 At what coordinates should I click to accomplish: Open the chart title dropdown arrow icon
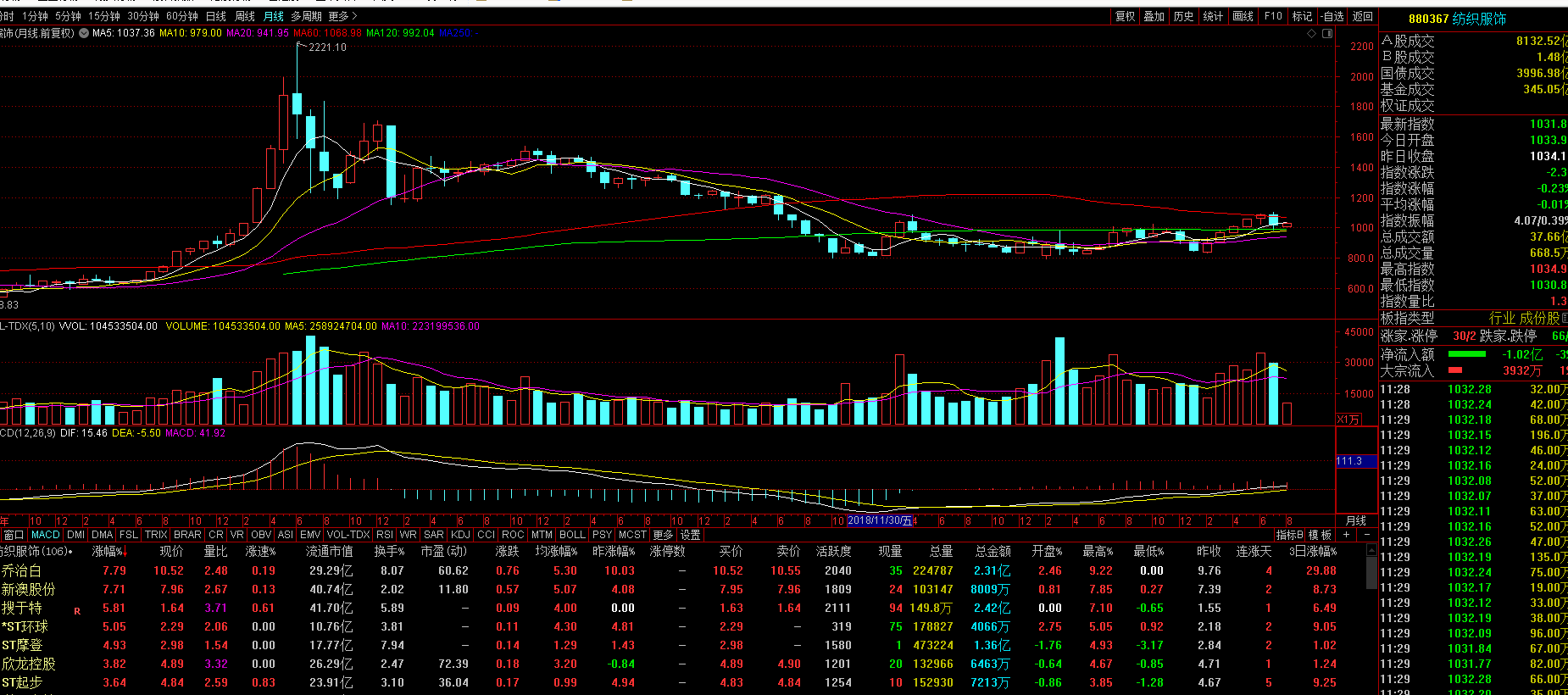click(84, 33)
